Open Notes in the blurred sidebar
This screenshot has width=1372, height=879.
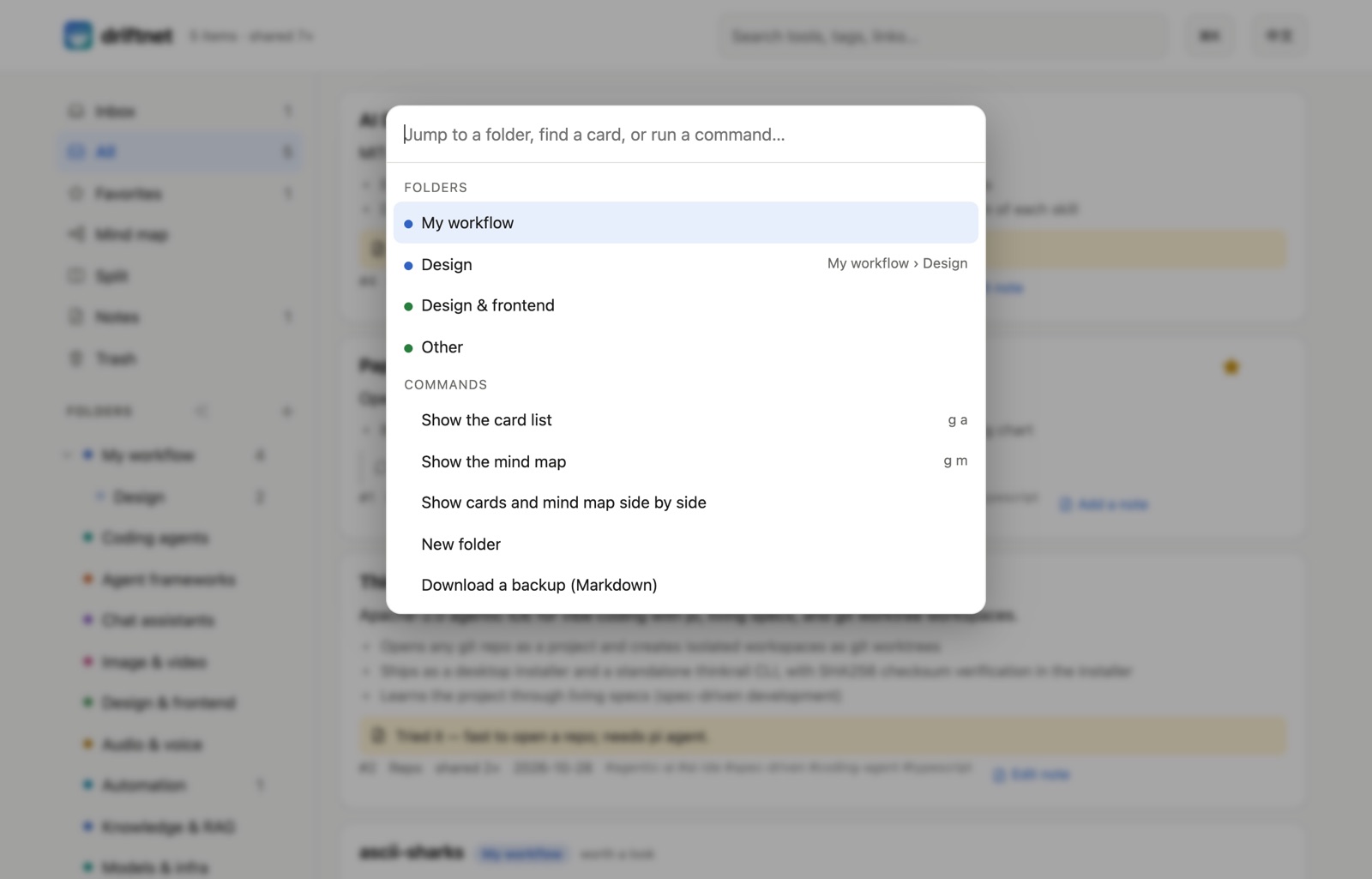180,317
